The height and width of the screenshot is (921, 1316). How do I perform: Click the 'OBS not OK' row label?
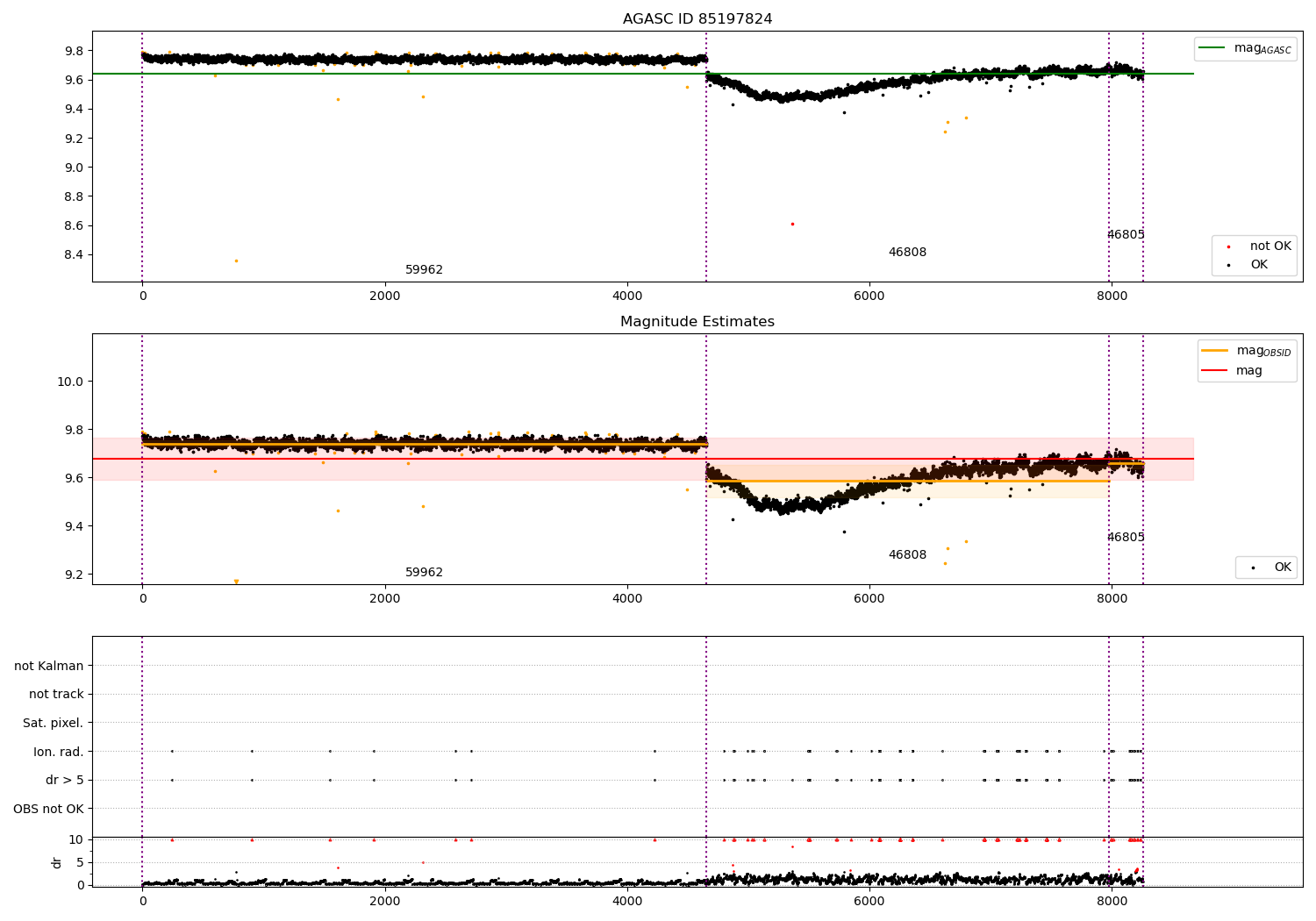click(48, 809)
